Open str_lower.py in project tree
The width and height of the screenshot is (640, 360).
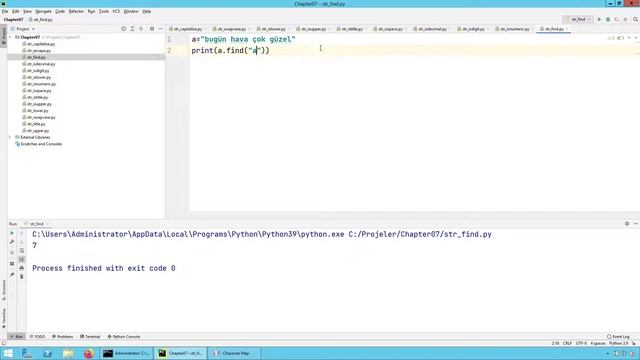[x=37, y=111]
